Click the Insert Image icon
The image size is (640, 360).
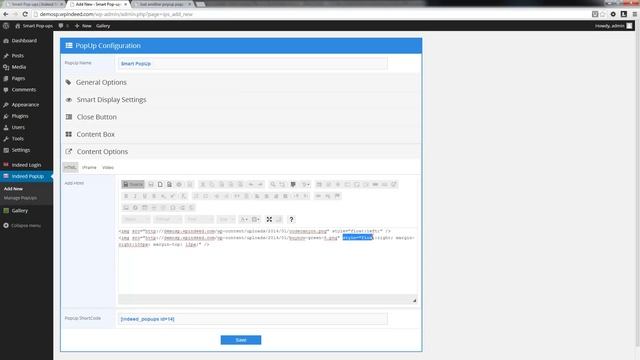click(126, 207)
